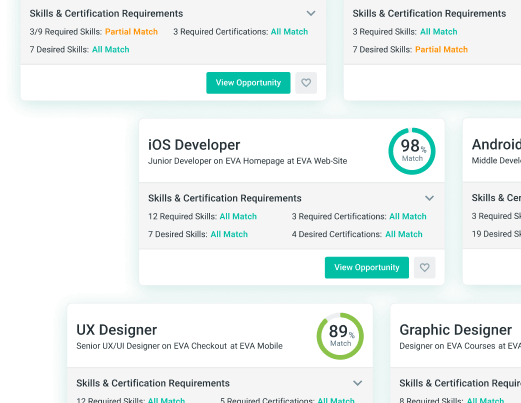Click the 98% Match progress ring
The image size is (521, 403).
coord(412,151)
